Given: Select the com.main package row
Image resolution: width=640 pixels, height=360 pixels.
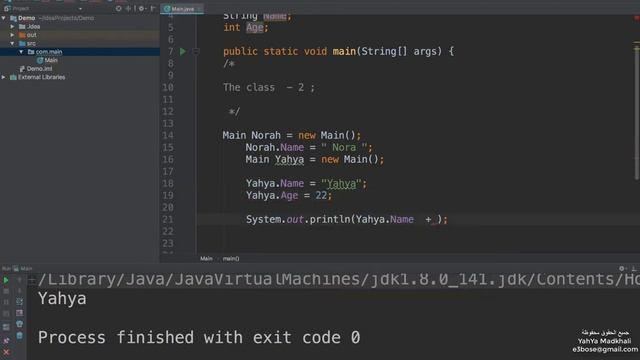Looking at the screenshot, I should (80, 52).
